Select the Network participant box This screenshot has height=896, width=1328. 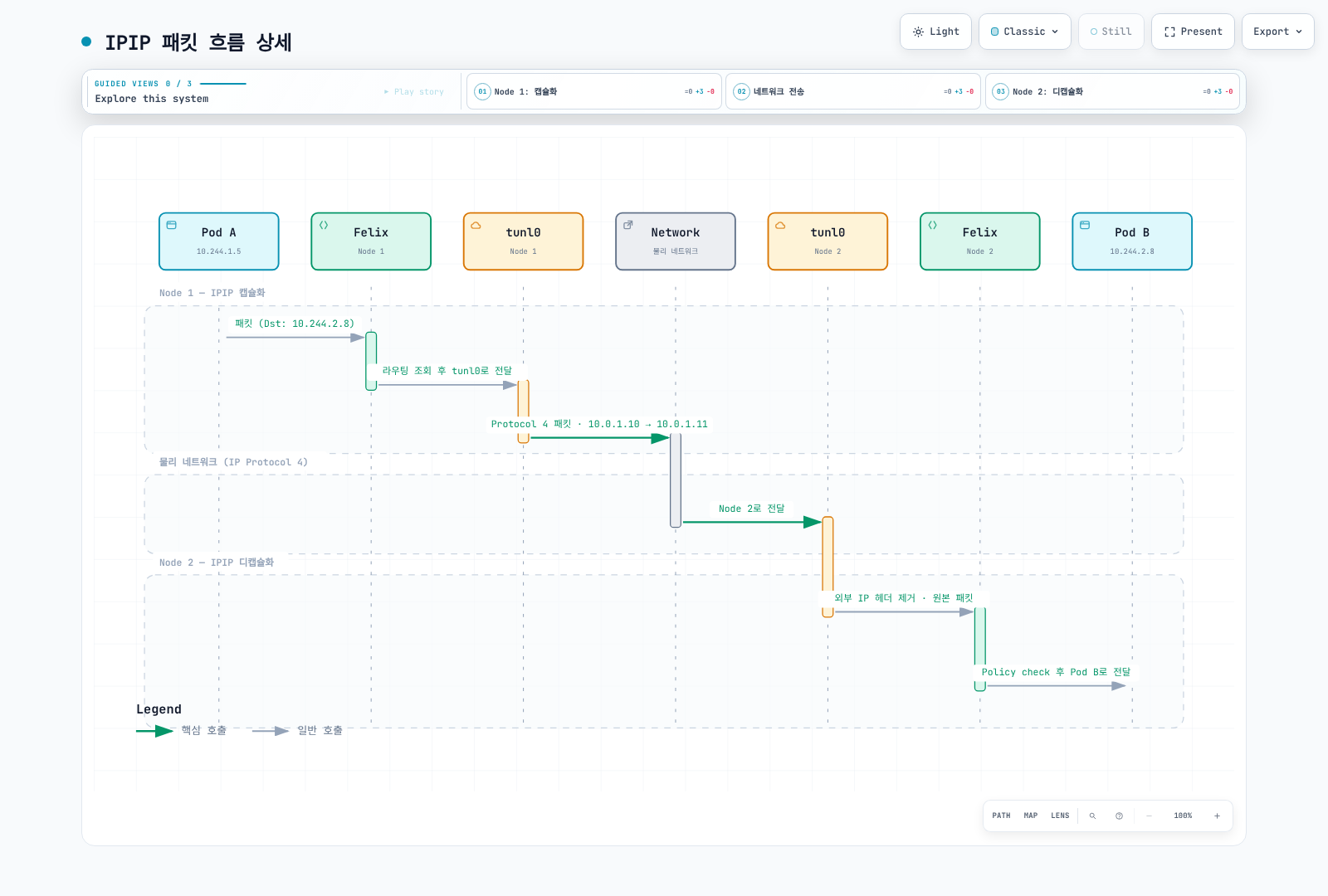tap(676, 241)
